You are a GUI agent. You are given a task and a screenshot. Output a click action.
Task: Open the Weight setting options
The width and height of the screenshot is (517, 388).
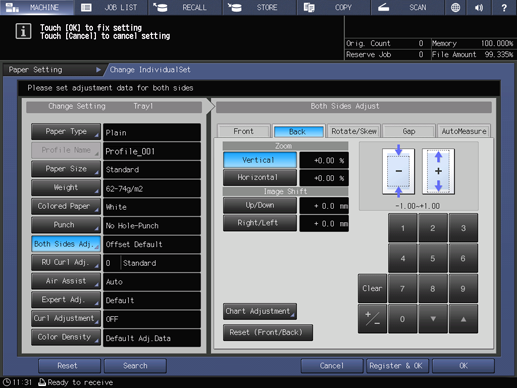point(66,188)
